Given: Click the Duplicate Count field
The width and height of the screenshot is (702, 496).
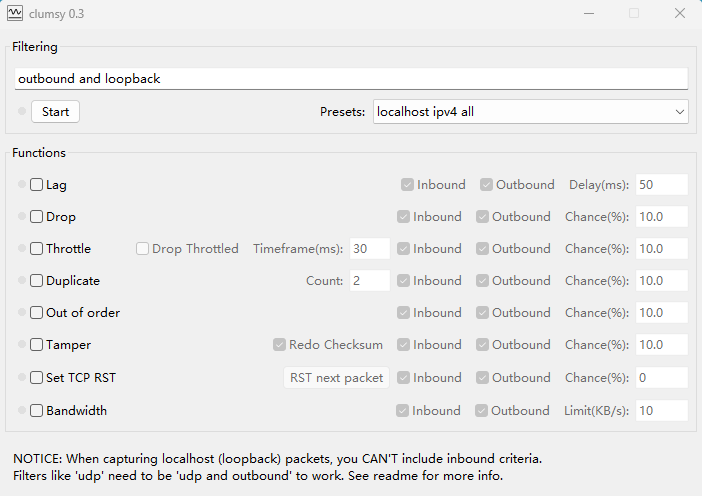Looking at the screenshot, I should [370, 281].
